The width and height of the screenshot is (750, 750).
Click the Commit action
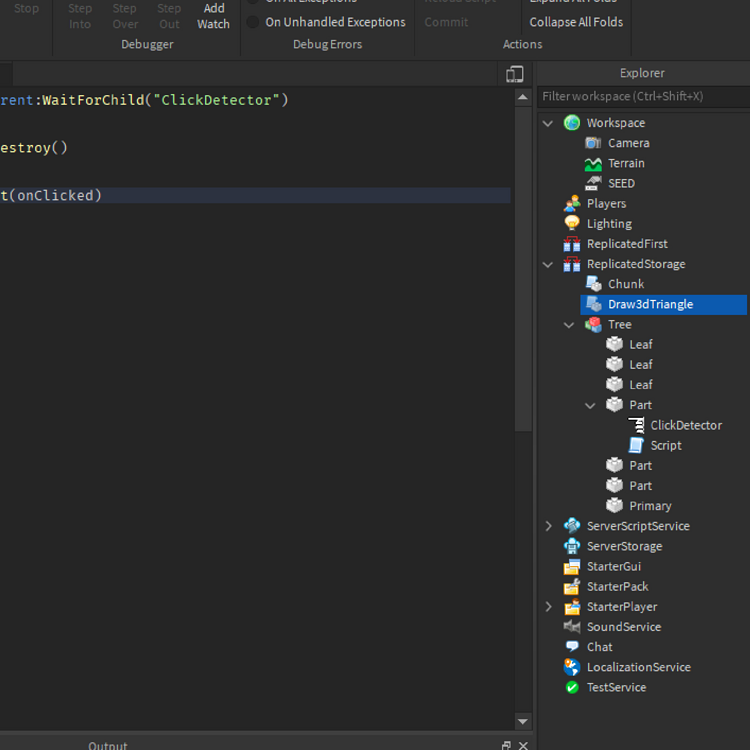click(x=446, y=22)
